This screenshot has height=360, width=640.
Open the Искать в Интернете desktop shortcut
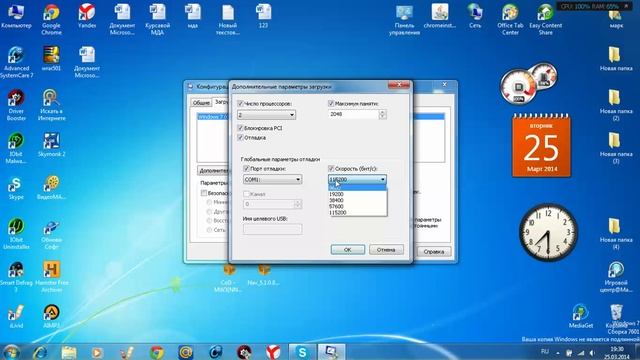(51, 105)
